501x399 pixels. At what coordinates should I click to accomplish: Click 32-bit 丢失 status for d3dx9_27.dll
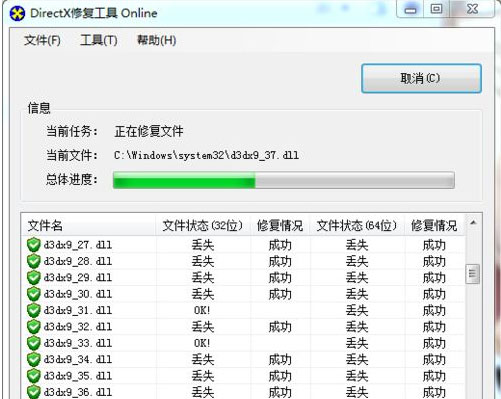203,245
